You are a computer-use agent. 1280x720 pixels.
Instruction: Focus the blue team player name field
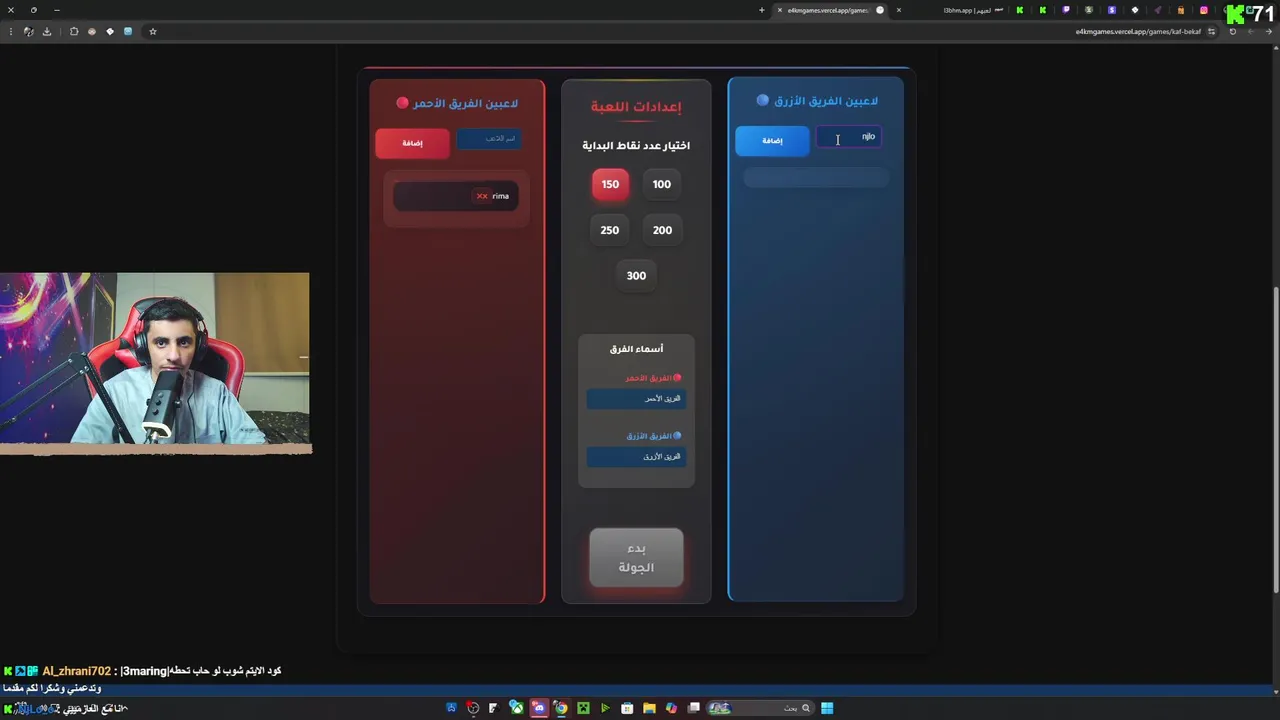pyautogui.click(x=849, y=137)
